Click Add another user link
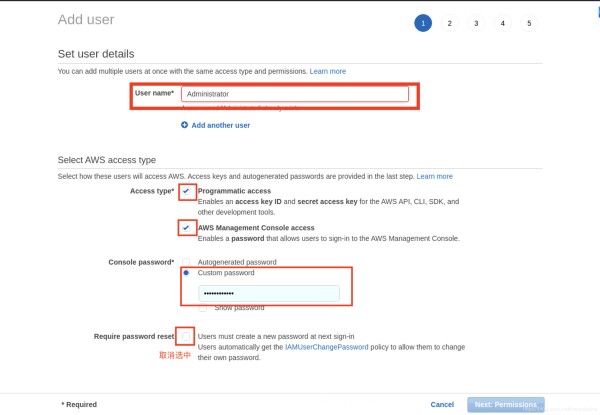The height and width of the screenshot is (415, 600). (220, 125)
